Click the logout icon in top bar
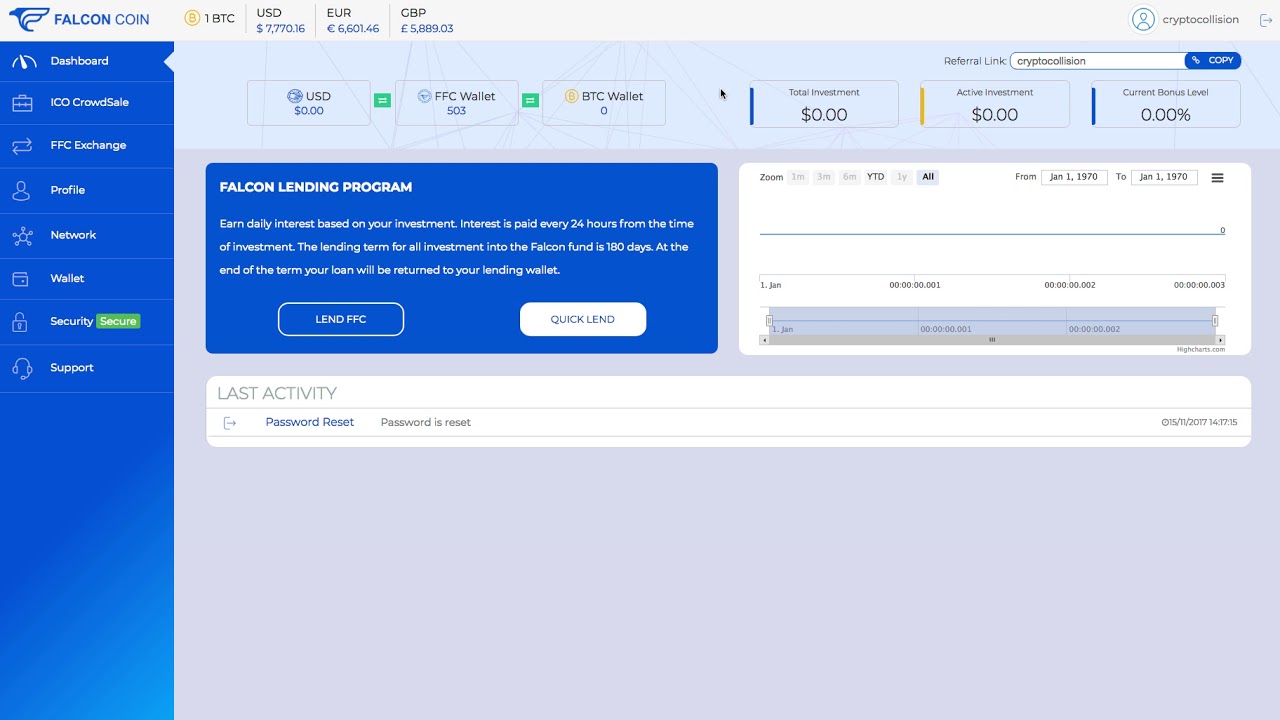The width and height of the screenshot is (1280, 720). tap(1265, 20)
